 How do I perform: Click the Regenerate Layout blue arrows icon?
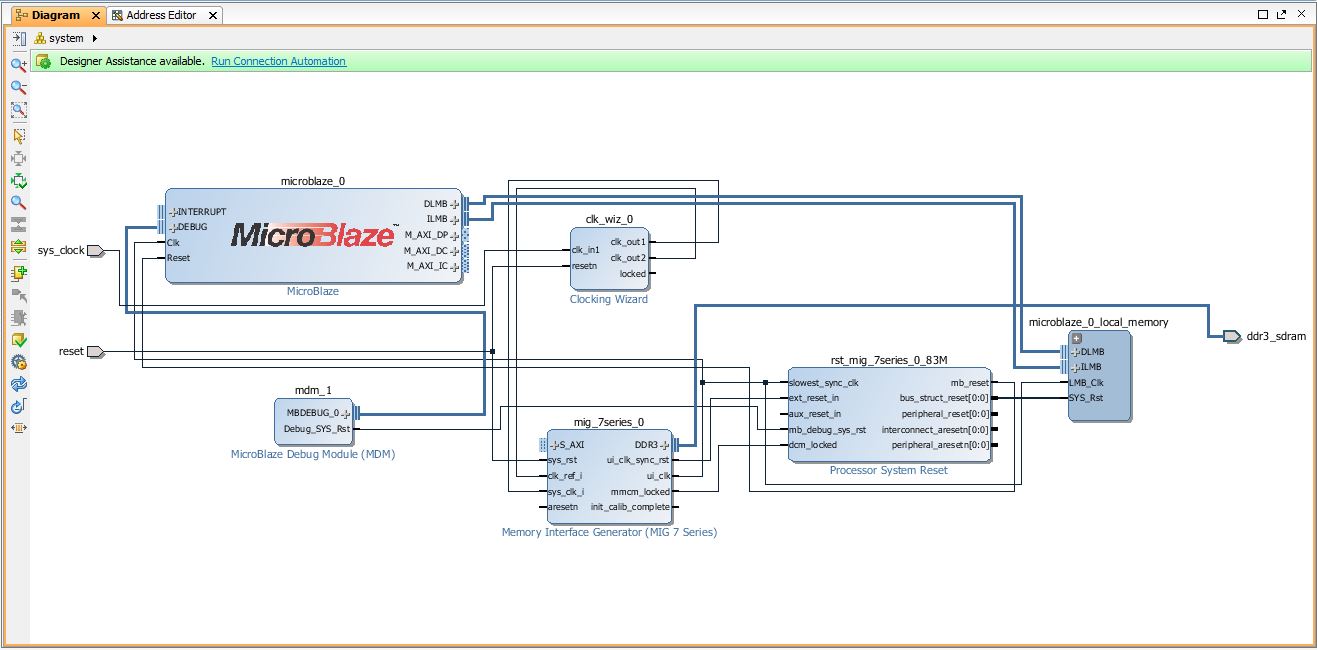click(19, 384)
